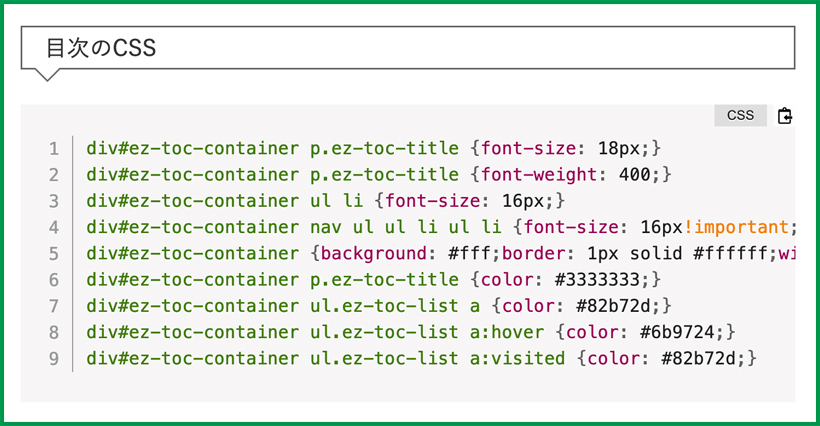This screenshot has height=426, width=820.
Task: Click line number 5 in the gutter
Action: tap(54, 253)
